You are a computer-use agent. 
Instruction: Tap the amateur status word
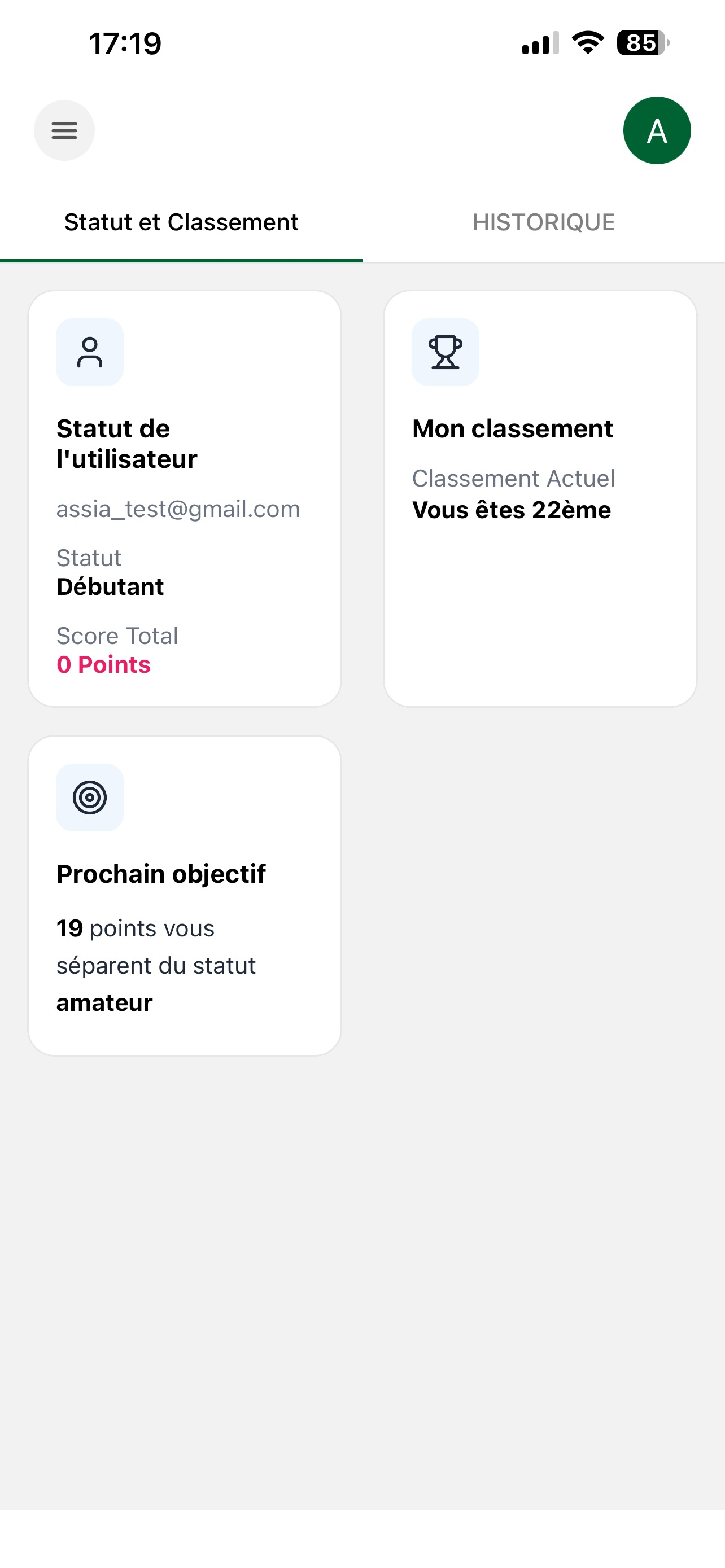(x=104, y=1003)
